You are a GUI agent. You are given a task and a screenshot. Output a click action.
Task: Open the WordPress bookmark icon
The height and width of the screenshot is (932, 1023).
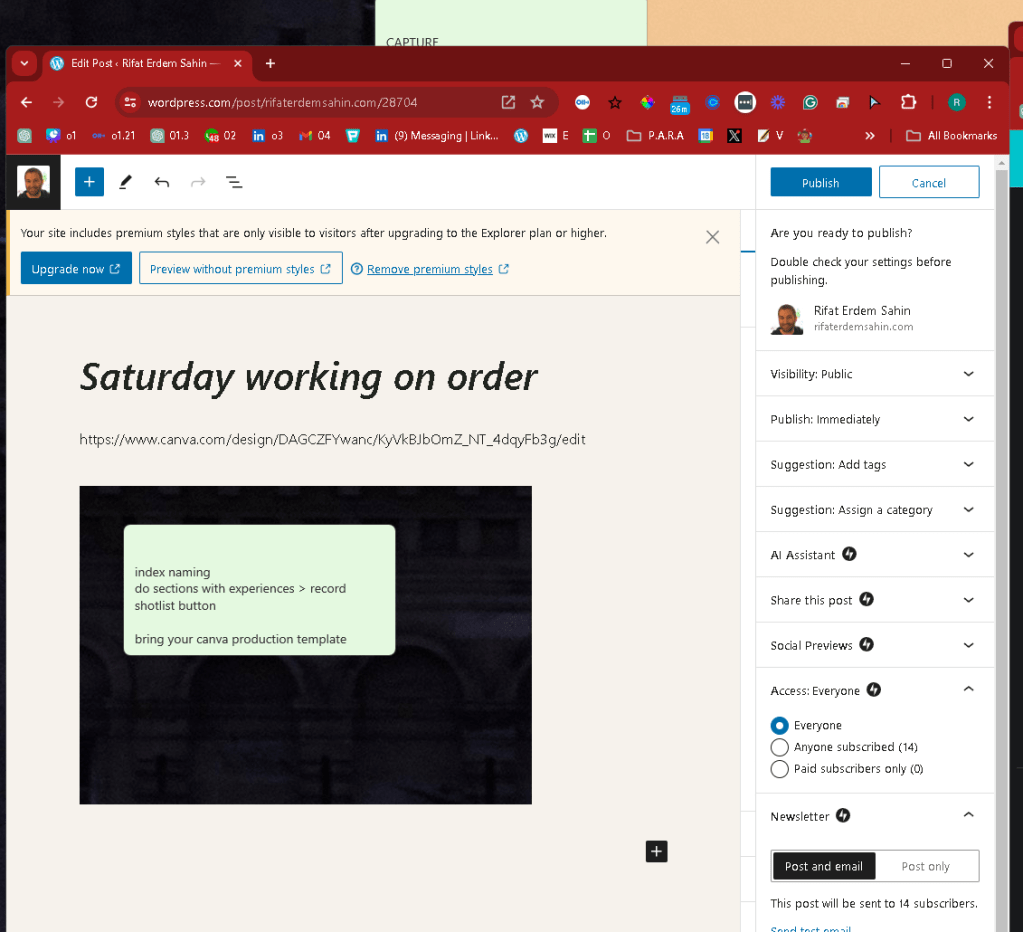pyautogui.click(x=521, y=136)
